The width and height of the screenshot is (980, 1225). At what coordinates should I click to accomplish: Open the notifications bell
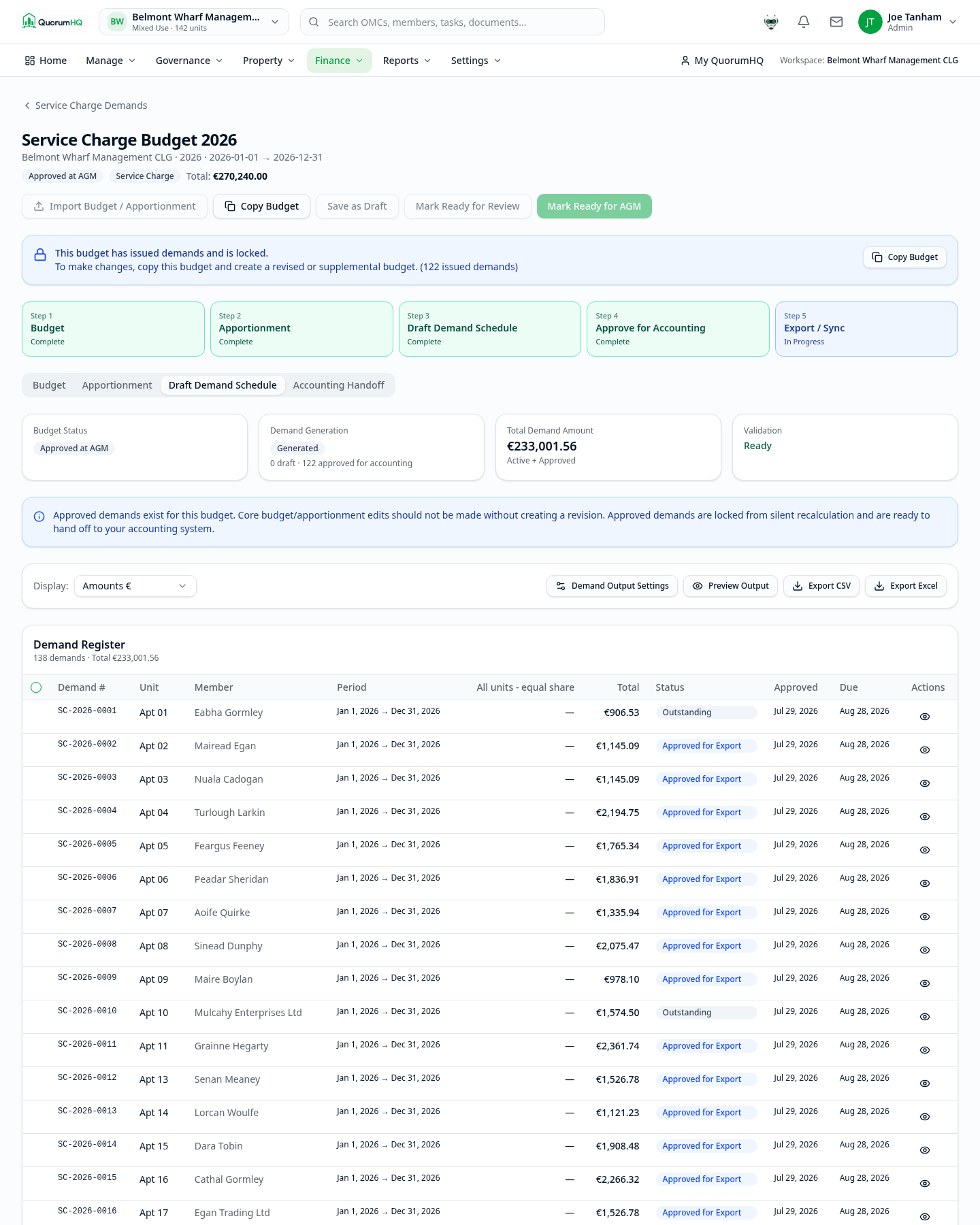[804, 22]
